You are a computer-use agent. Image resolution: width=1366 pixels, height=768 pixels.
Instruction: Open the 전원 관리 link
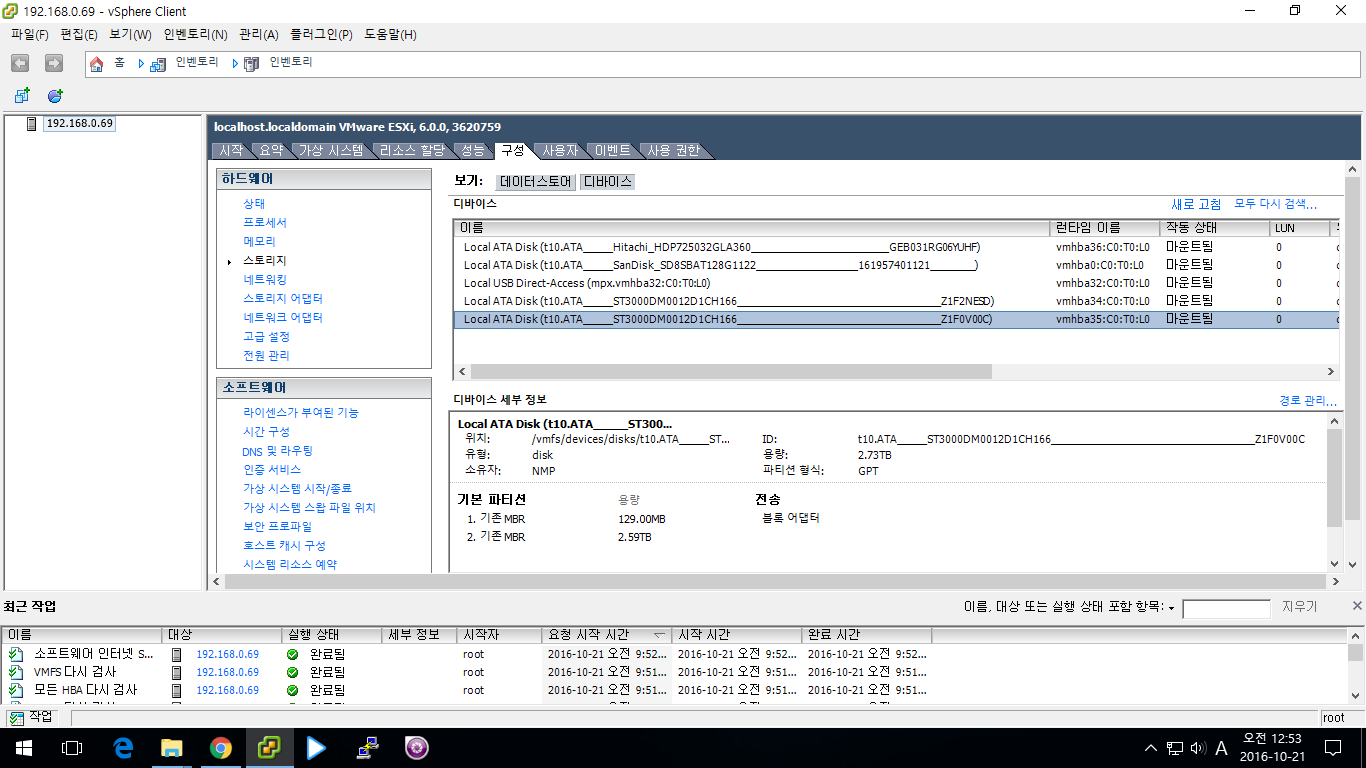266,355
